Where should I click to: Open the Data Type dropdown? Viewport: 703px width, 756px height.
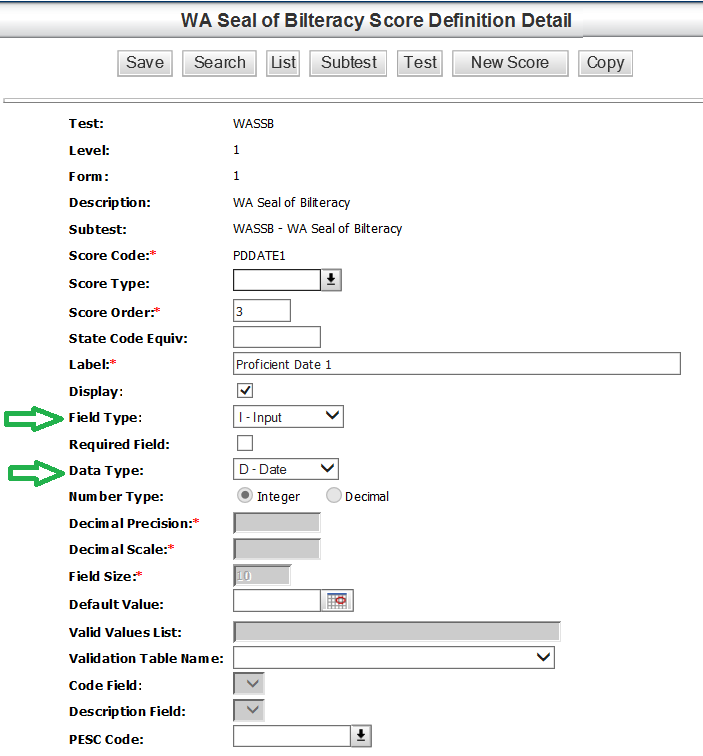286,469
